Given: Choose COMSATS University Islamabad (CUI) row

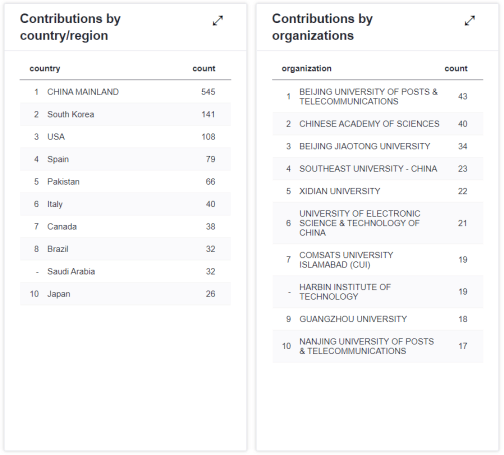Looking at the screenshot, I should coord(378,260).
